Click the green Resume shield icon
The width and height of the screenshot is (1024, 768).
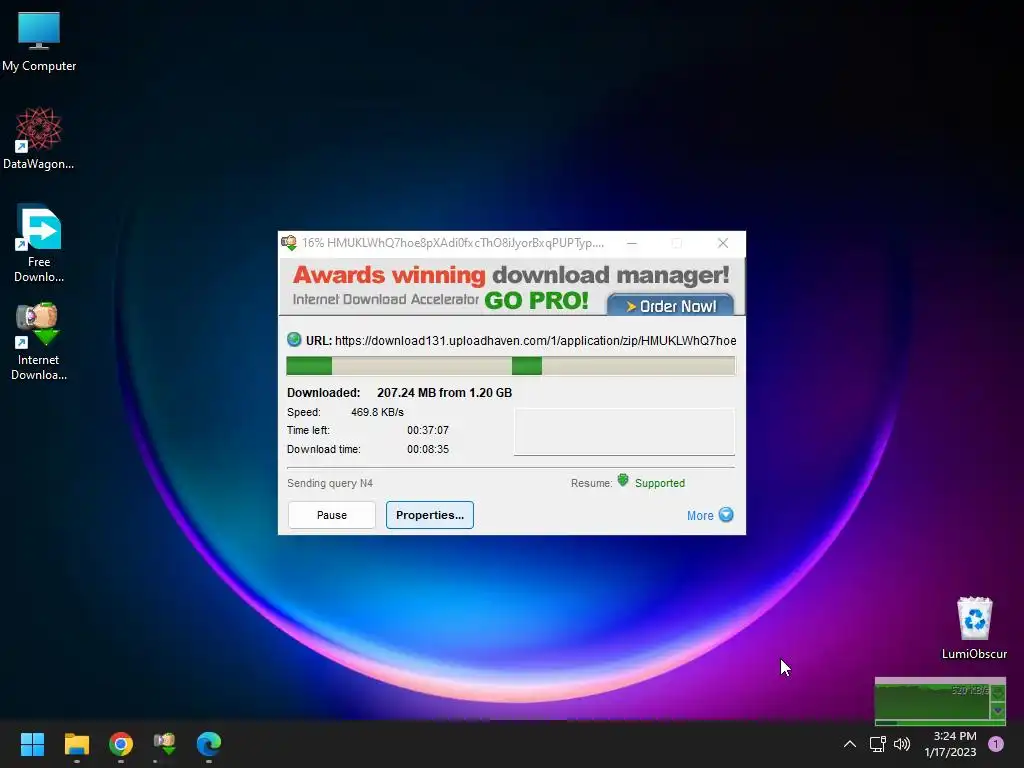tap(623, 481)
